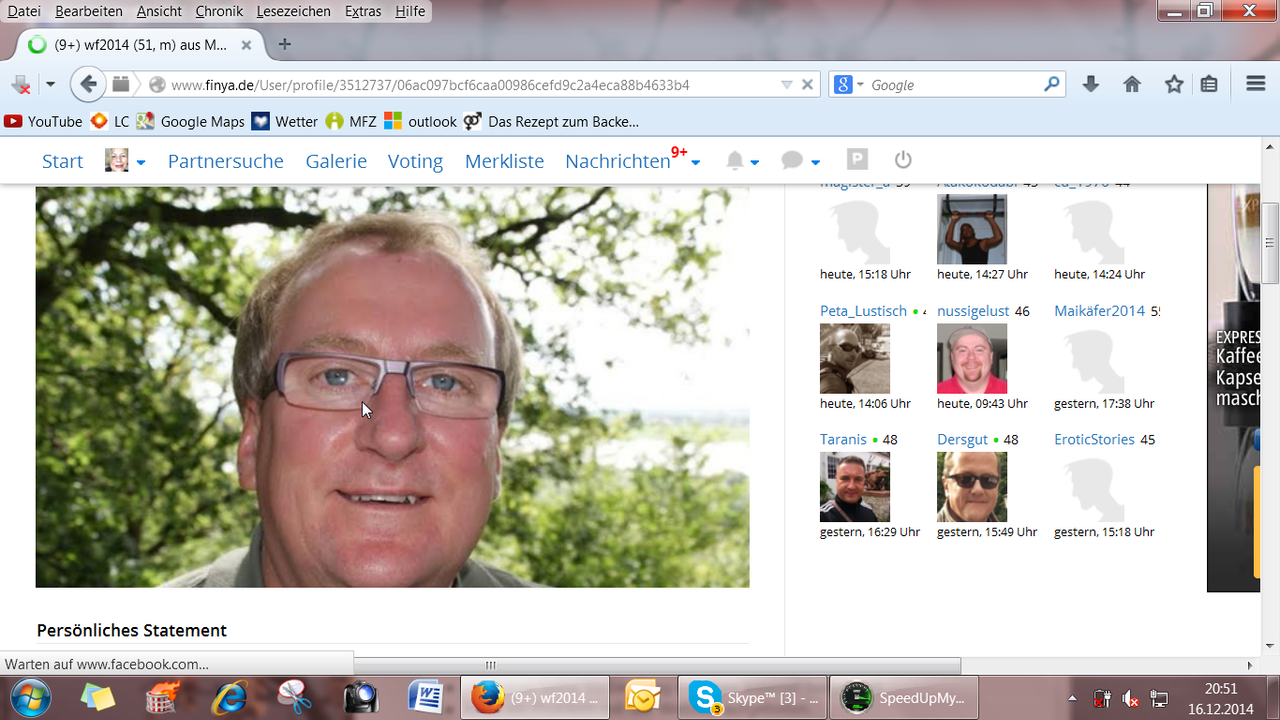Open the Google Maps bookmark

pyautogui.click(x=191, y=121)
